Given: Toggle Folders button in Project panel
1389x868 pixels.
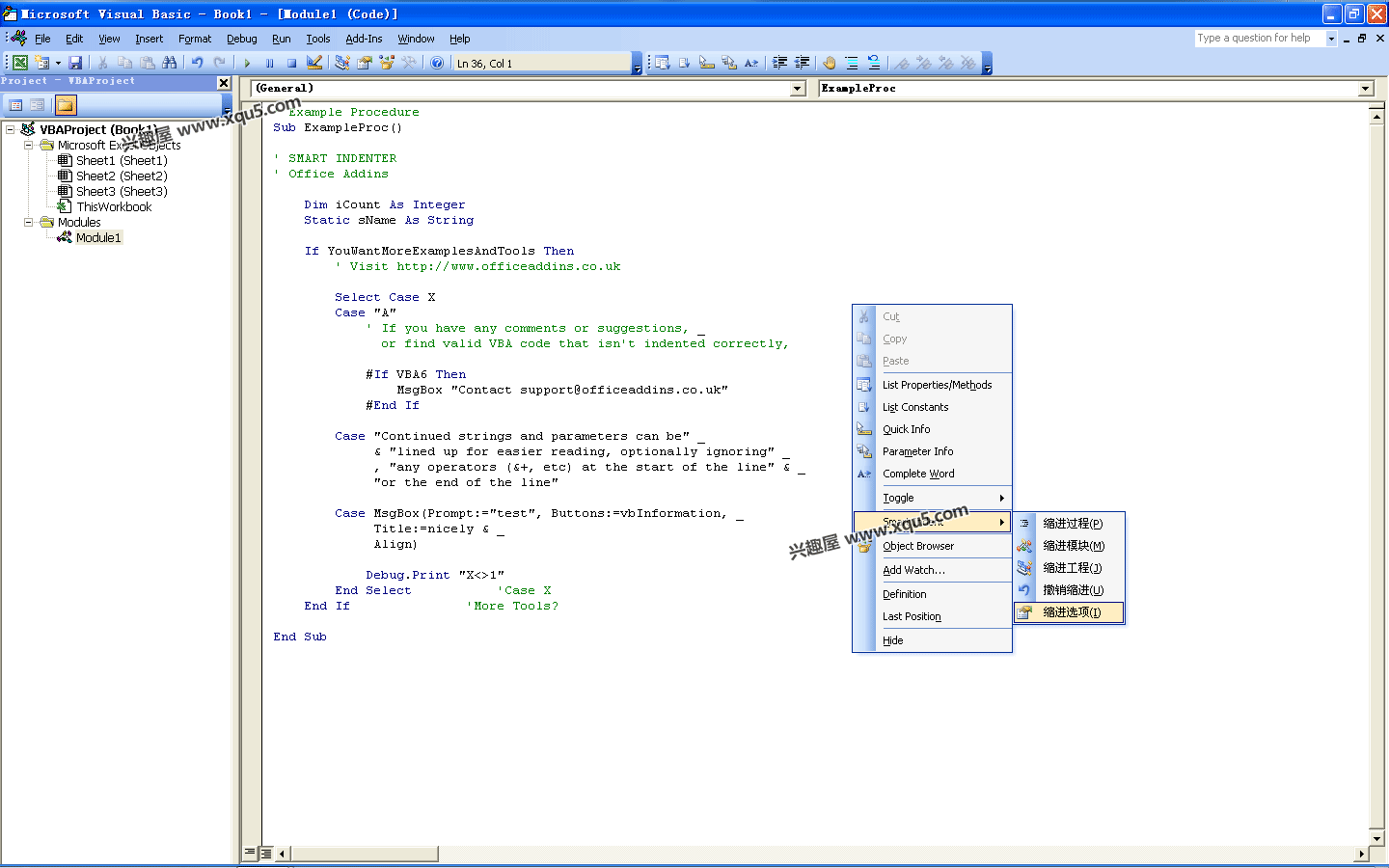Looking at the screenshot, I should click(x=66, y=104).
